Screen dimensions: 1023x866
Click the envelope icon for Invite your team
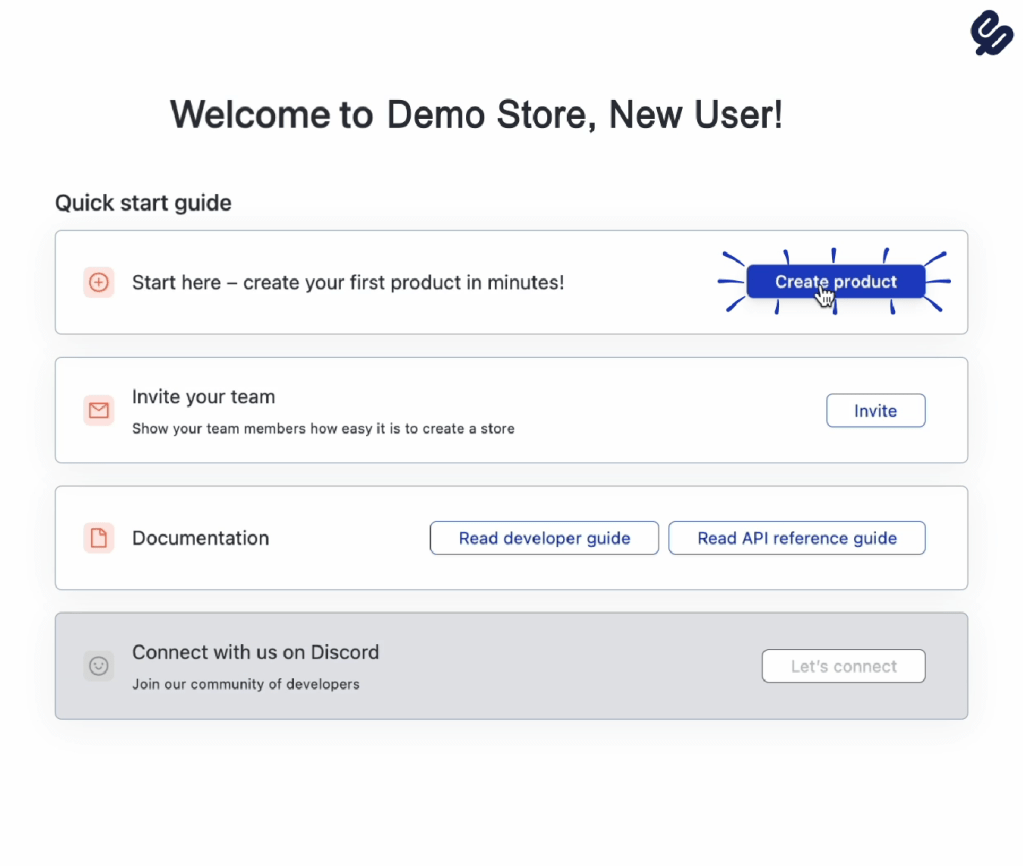[98, 410]
